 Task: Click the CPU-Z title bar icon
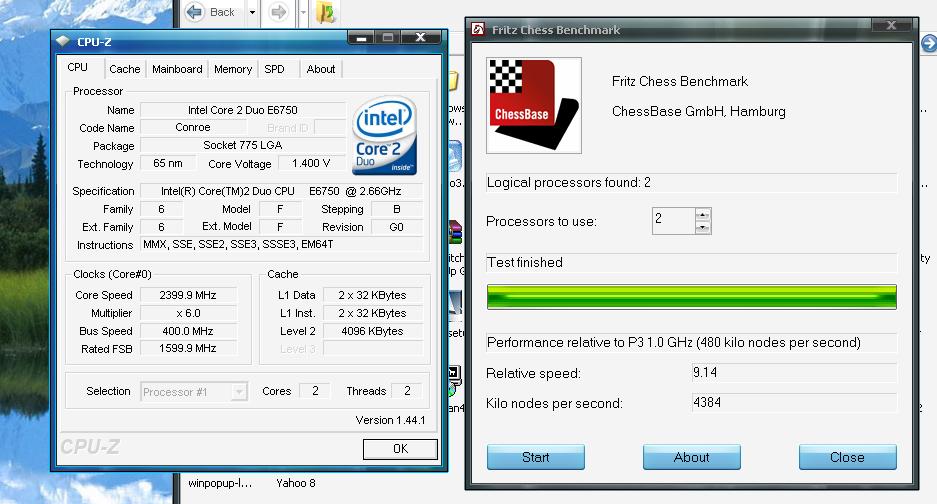pyautogui.click(x=63, y=41)
